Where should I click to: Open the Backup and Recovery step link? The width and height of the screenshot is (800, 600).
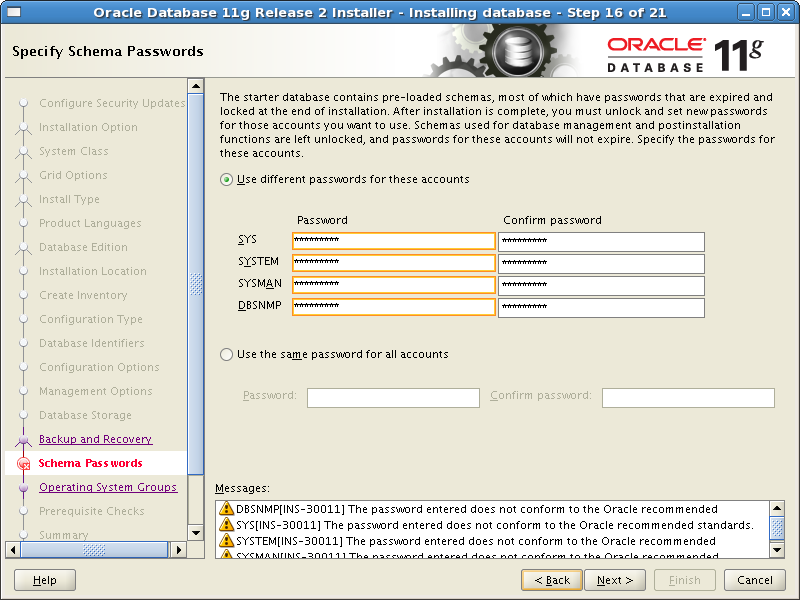(x=95, y=439)
